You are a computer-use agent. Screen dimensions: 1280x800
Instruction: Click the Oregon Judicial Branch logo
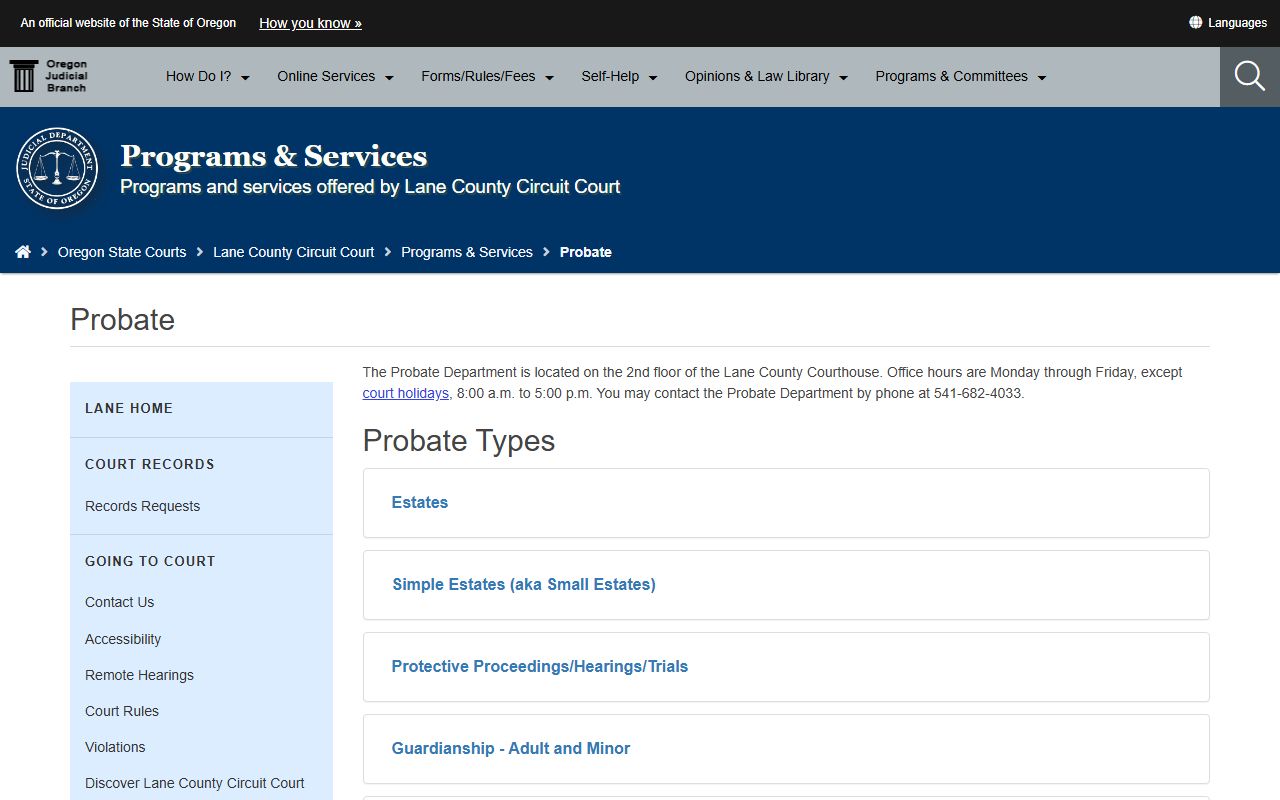pos(49,76)
